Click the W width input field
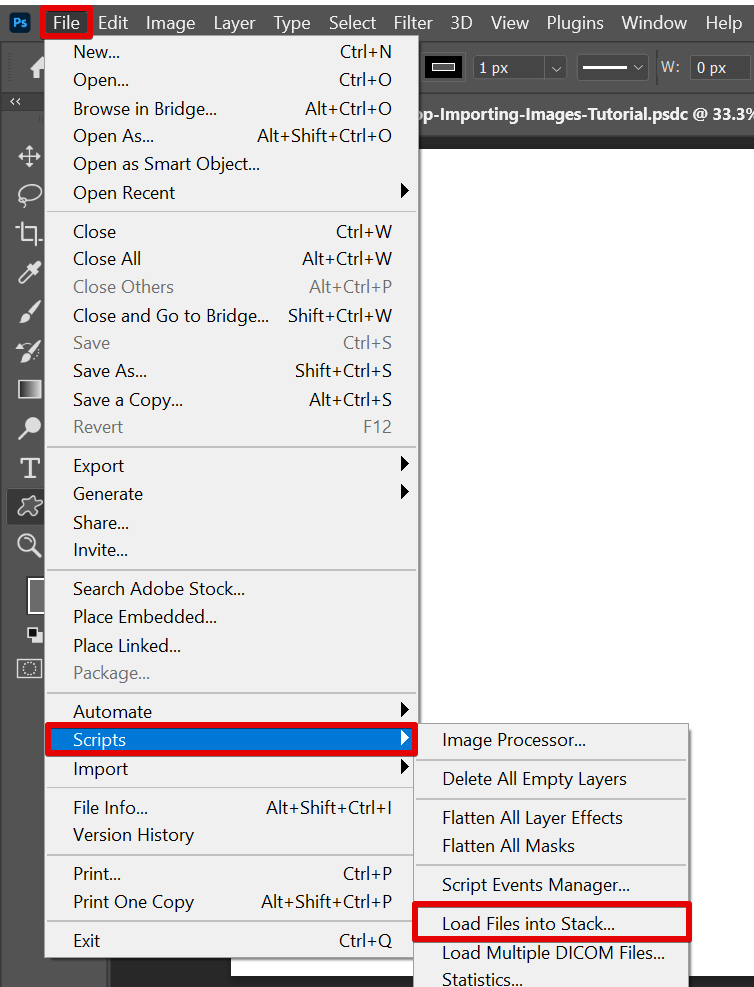The image size is (754, 987). click(721, 67)
